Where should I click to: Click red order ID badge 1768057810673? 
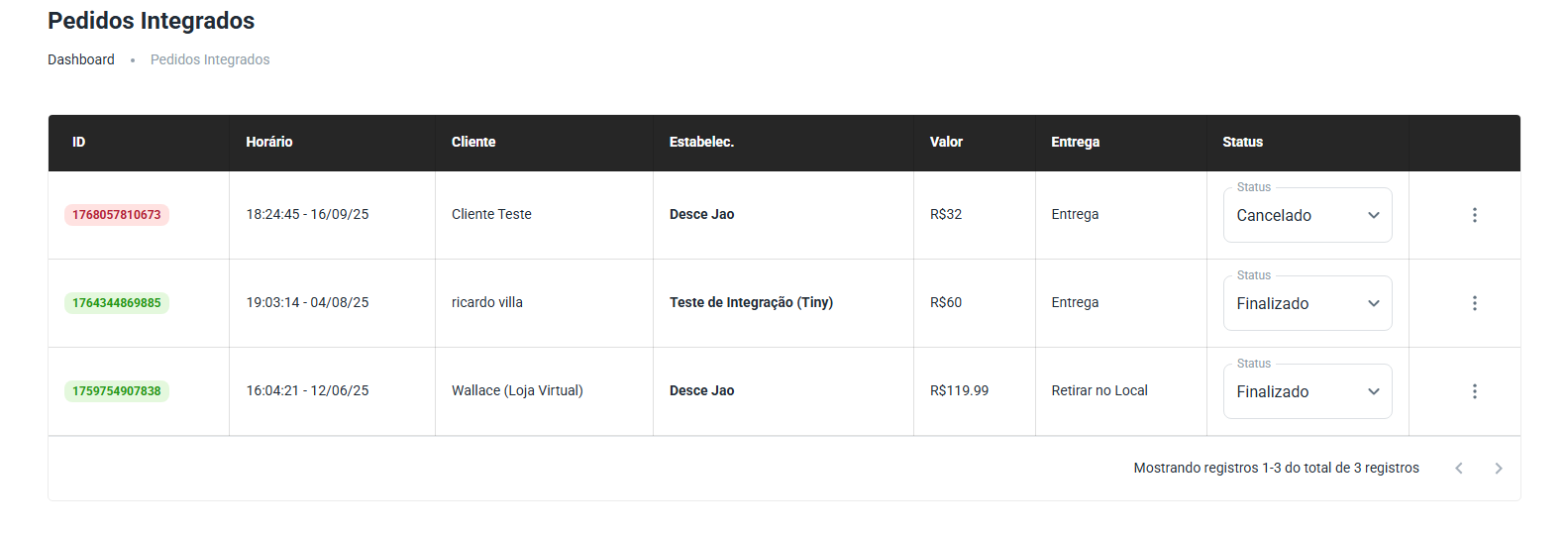(117, 215)
